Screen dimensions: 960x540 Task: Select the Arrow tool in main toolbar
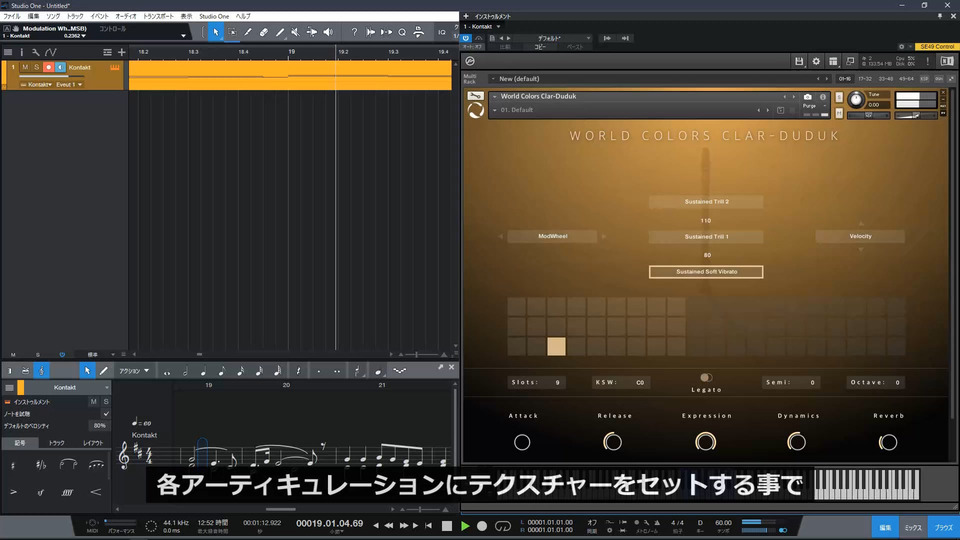click(216, 32)
